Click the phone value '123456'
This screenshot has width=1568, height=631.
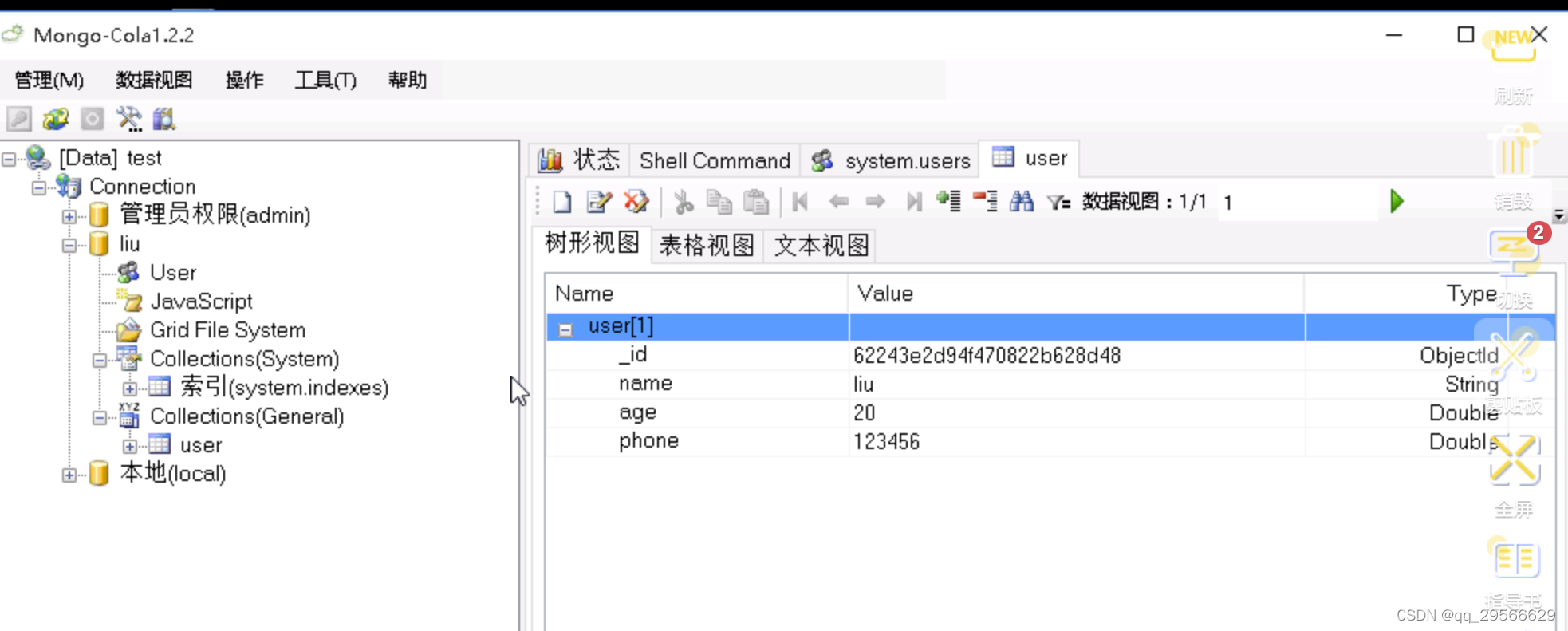tap(886, 442)
